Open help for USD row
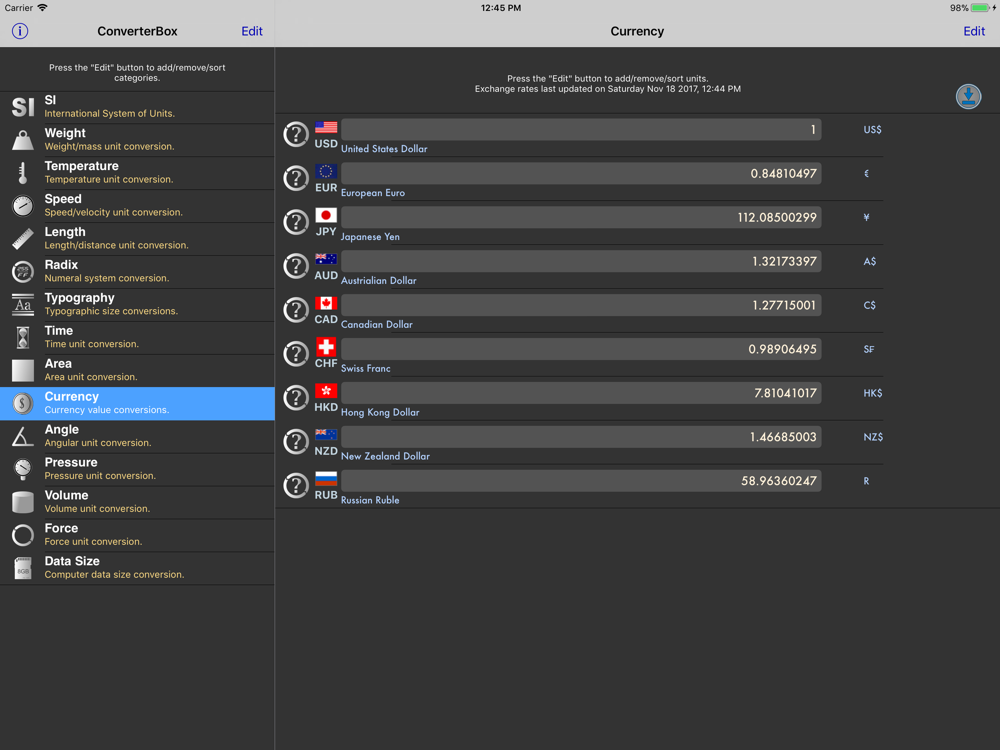 tap(296, 135)
